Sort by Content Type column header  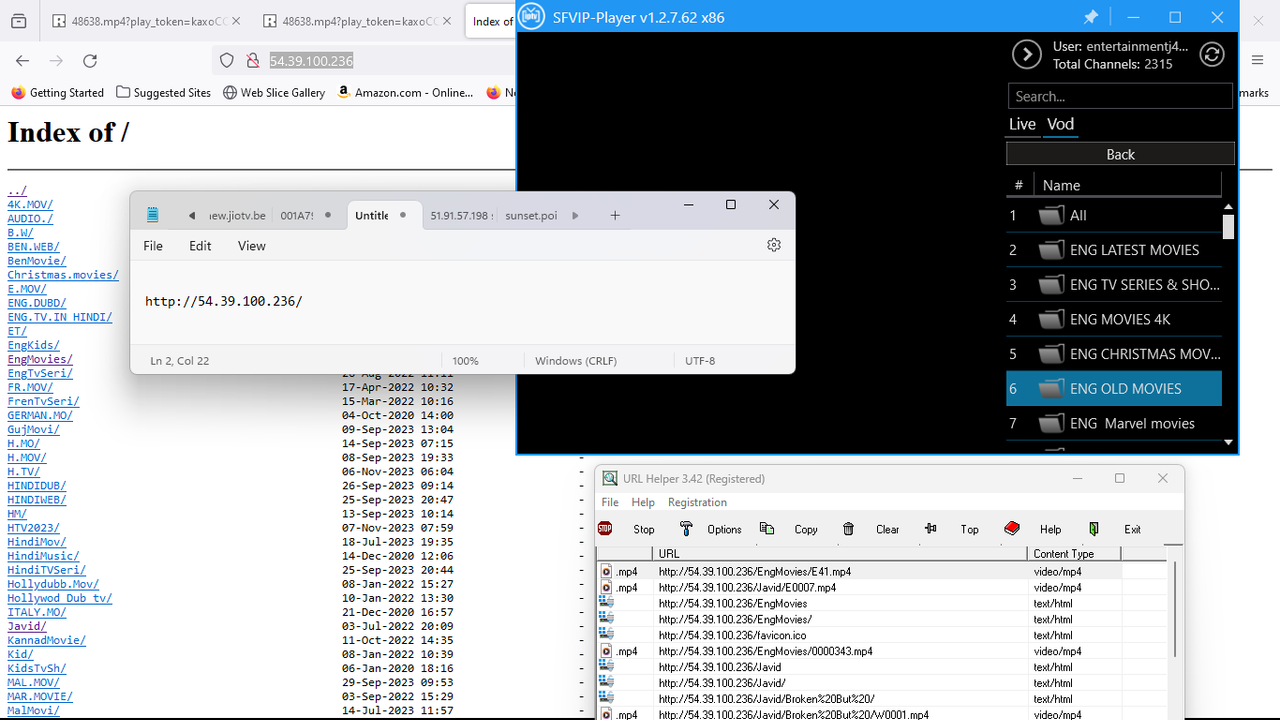click(1074, 553)
